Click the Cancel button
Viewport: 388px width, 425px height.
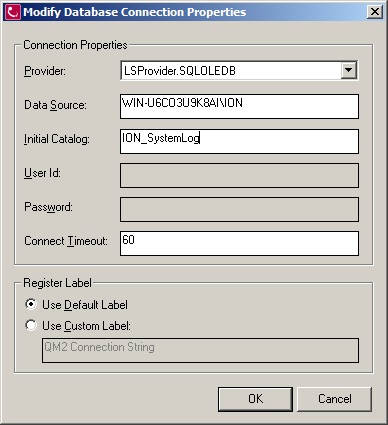click(334, 399)
